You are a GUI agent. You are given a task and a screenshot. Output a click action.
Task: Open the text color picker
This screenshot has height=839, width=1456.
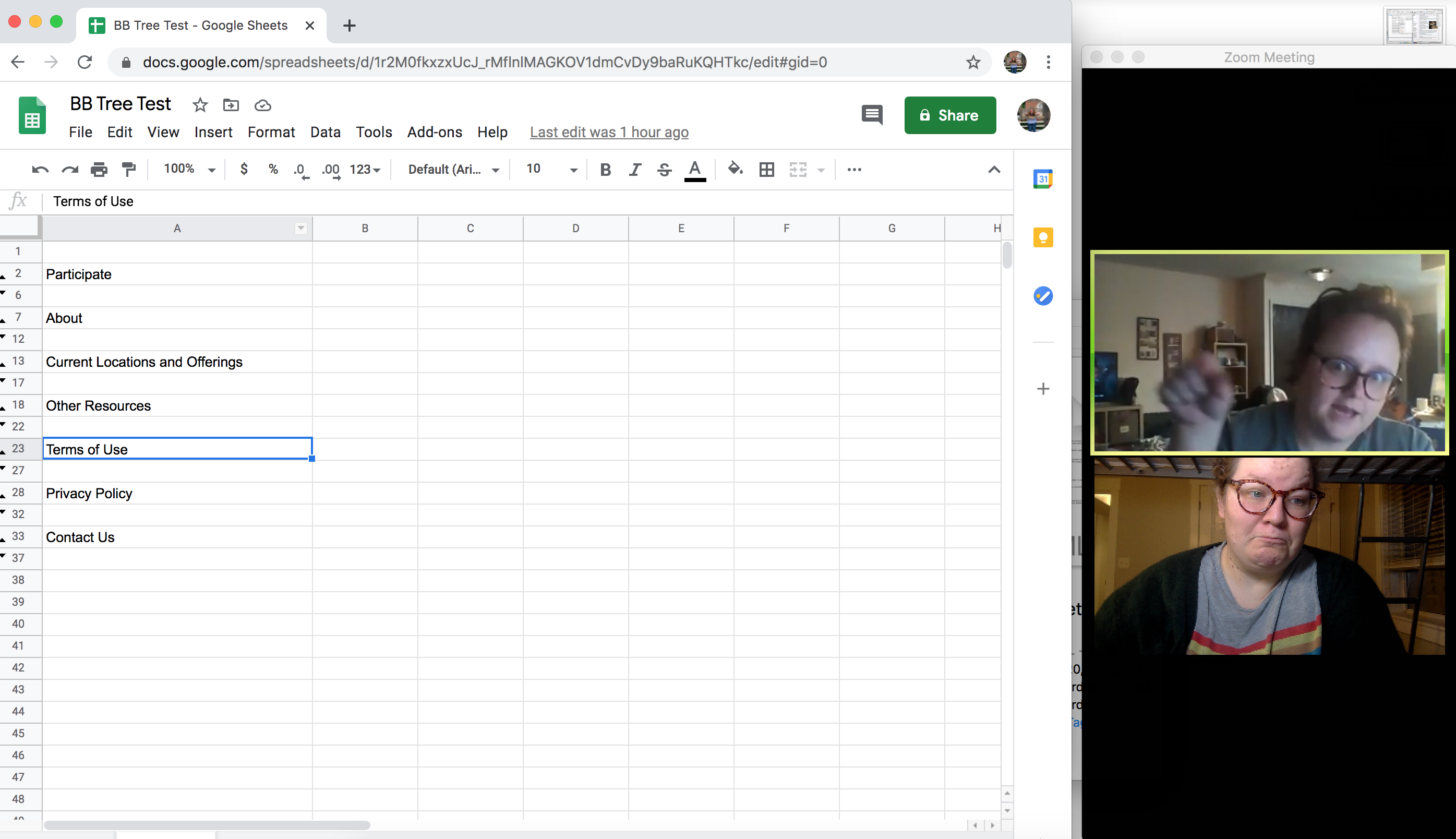click(694, 169)
